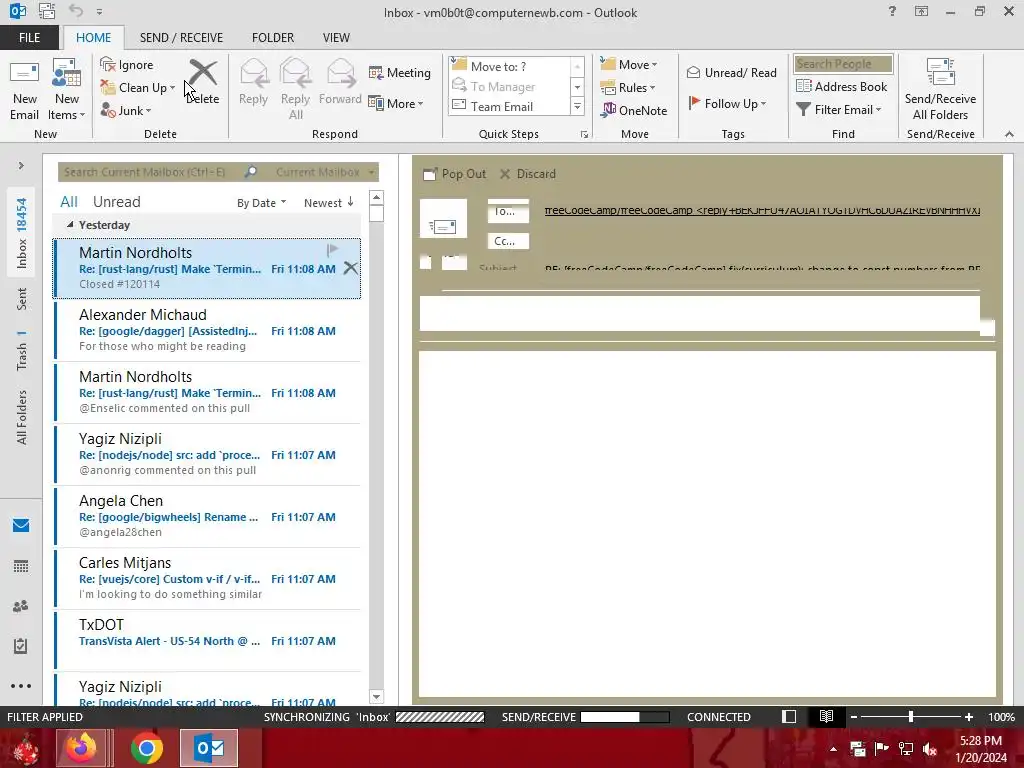Toggle Newest sort order
Viewport: 1024px width, 768px height.
coord(328,203)
